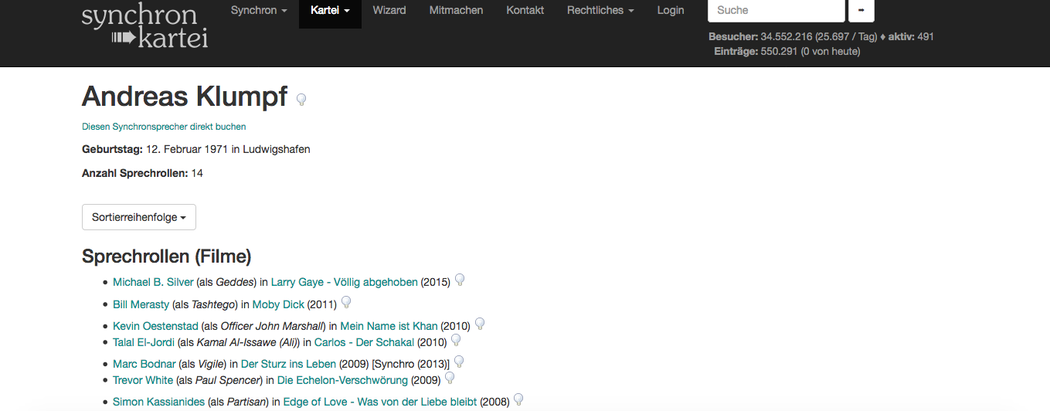Open the Moby Dick film link

click(x=278, y=305)
